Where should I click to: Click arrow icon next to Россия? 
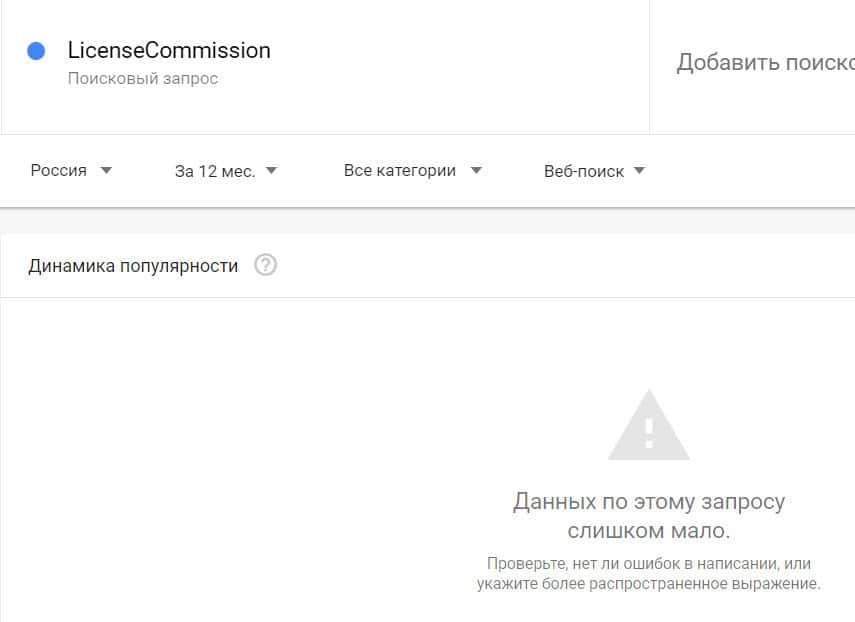click(x=106, y=170)
